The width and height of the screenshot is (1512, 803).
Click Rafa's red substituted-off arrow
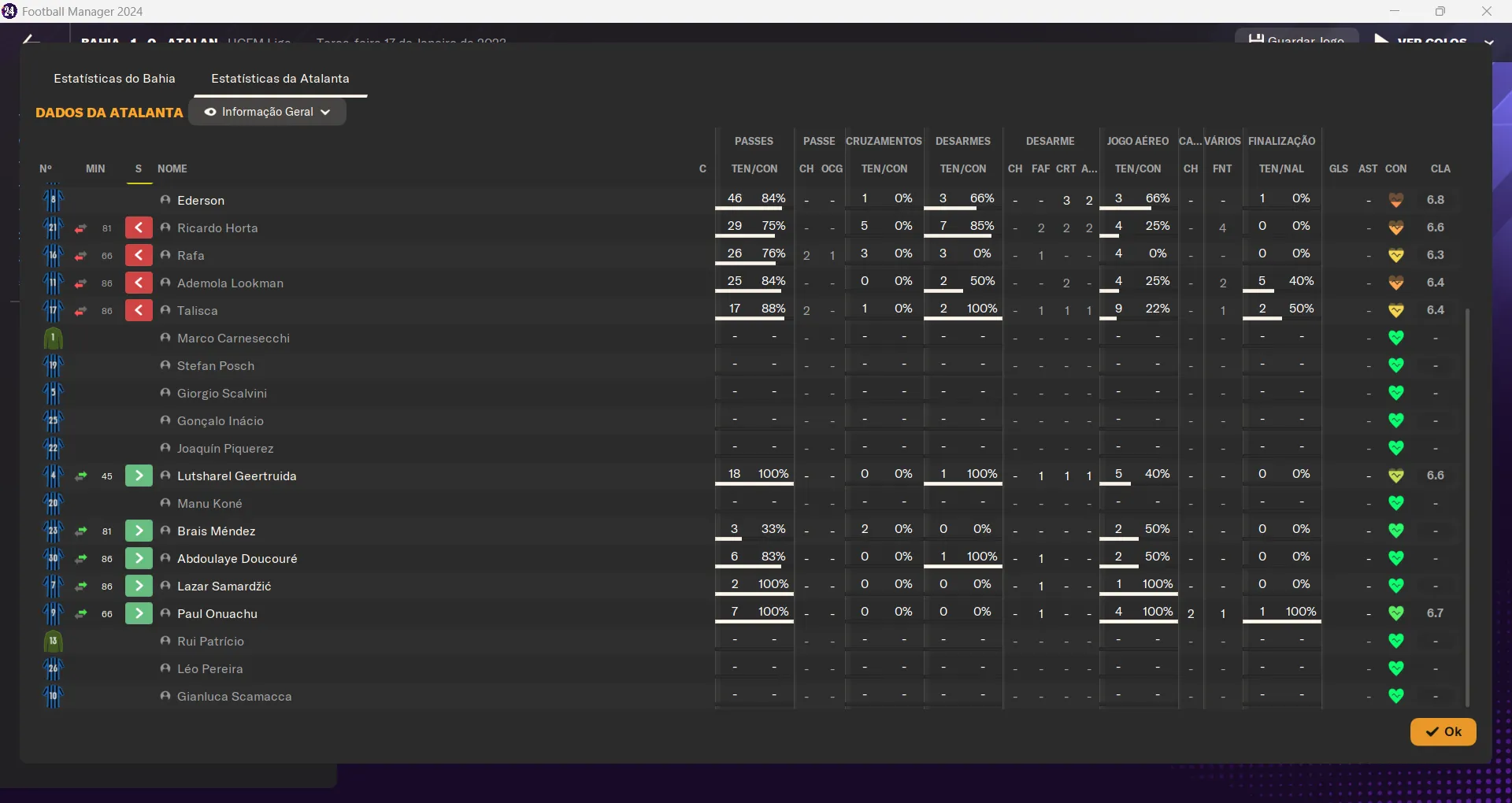(x=139, y=256)
